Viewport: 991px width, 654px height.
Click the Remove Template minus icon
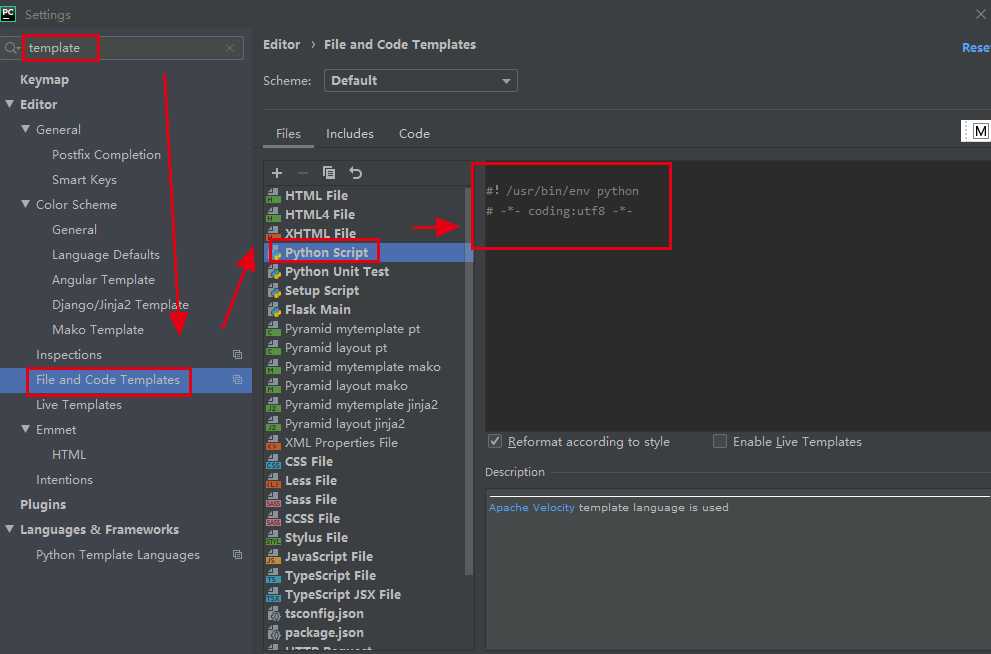(x=303, y=173)
